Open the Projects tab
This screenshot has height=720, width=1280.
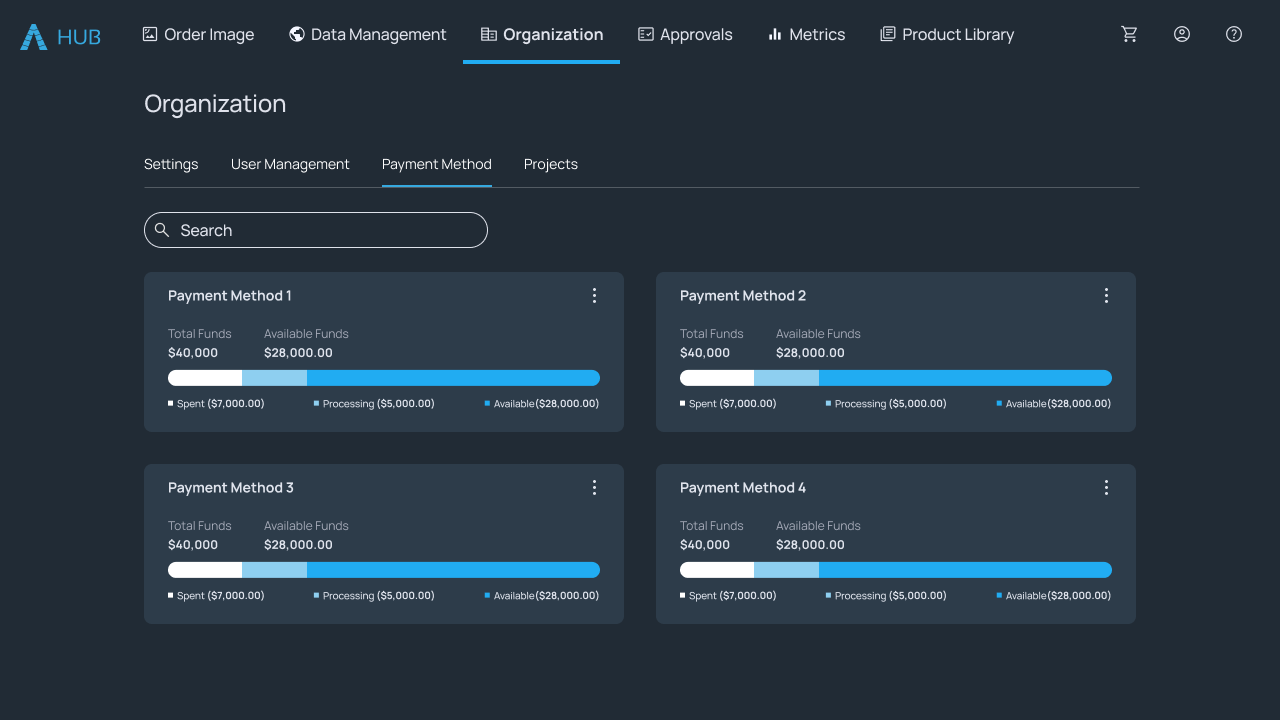[551, 164]
